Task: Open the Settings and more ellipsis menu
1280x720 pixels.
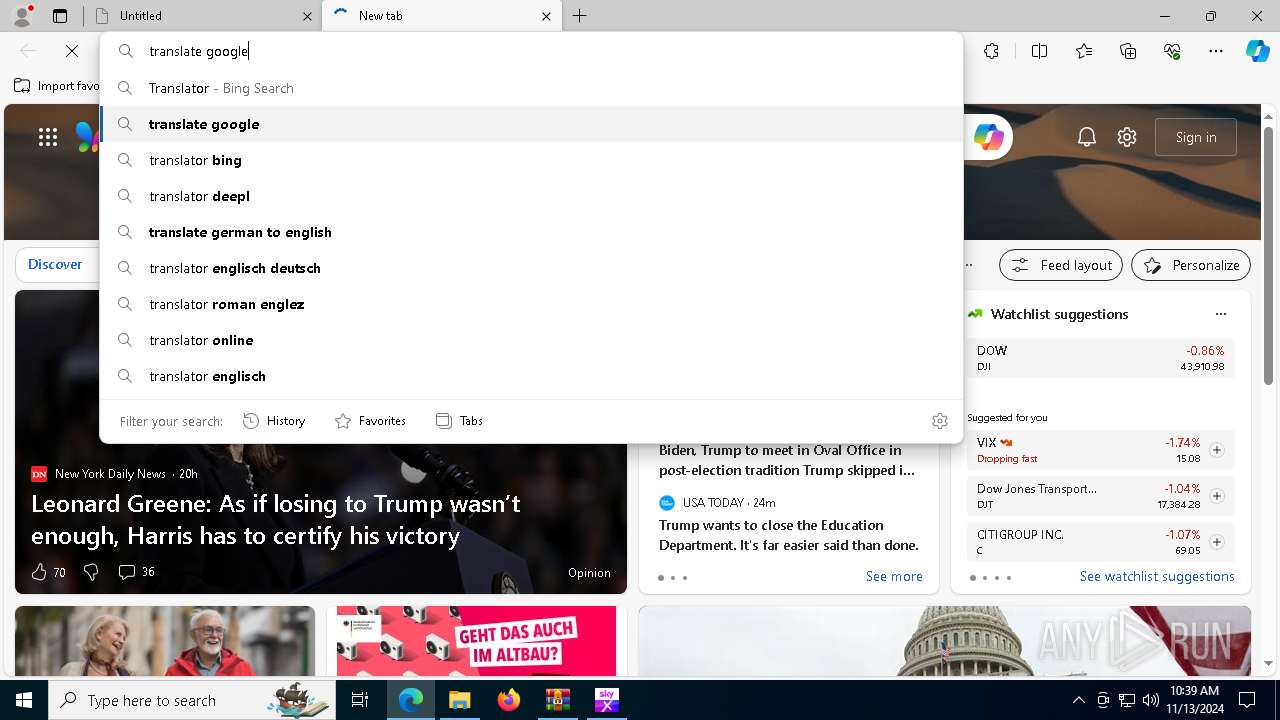Action: [1216, 51]
